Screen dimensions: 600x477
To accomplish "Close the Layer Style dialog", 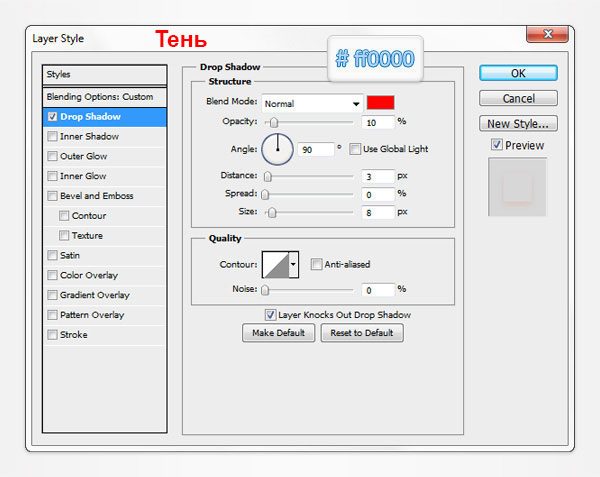I will click(x=548, y=34).
